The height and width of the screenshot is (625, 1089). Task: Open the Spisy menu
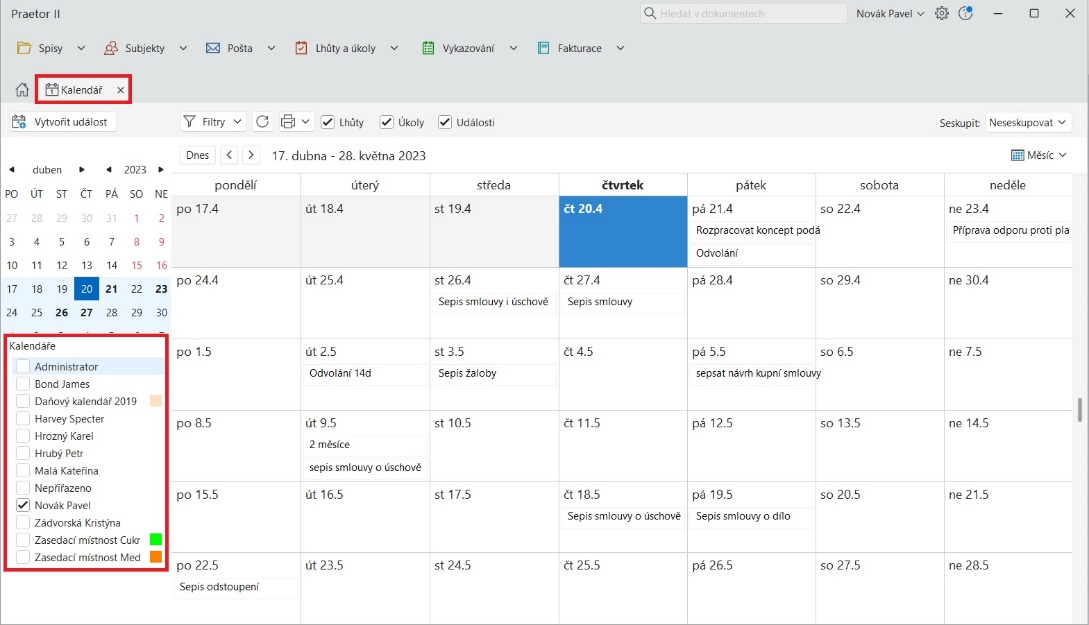click(x=51, y=48)
